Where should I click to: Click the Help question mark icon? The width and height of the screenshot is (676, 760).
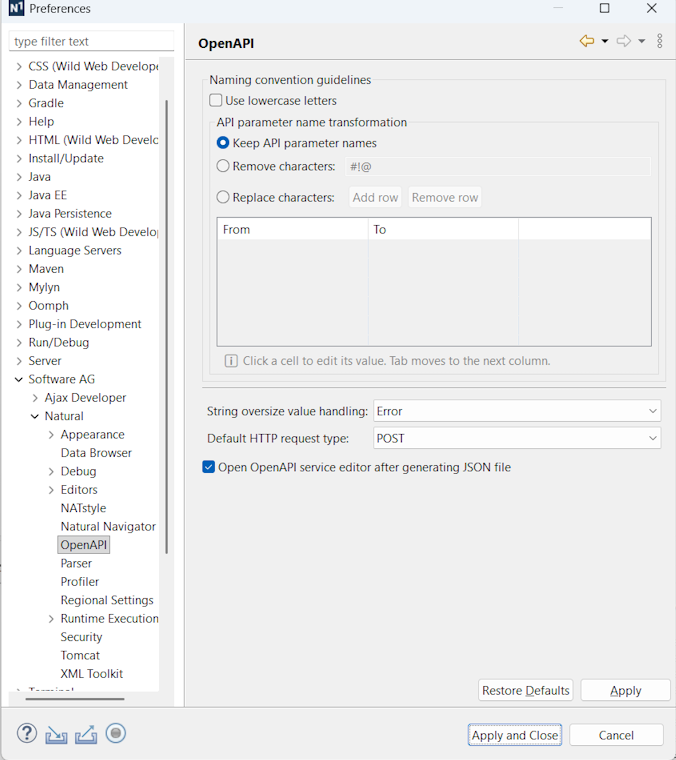click(27, 733)
